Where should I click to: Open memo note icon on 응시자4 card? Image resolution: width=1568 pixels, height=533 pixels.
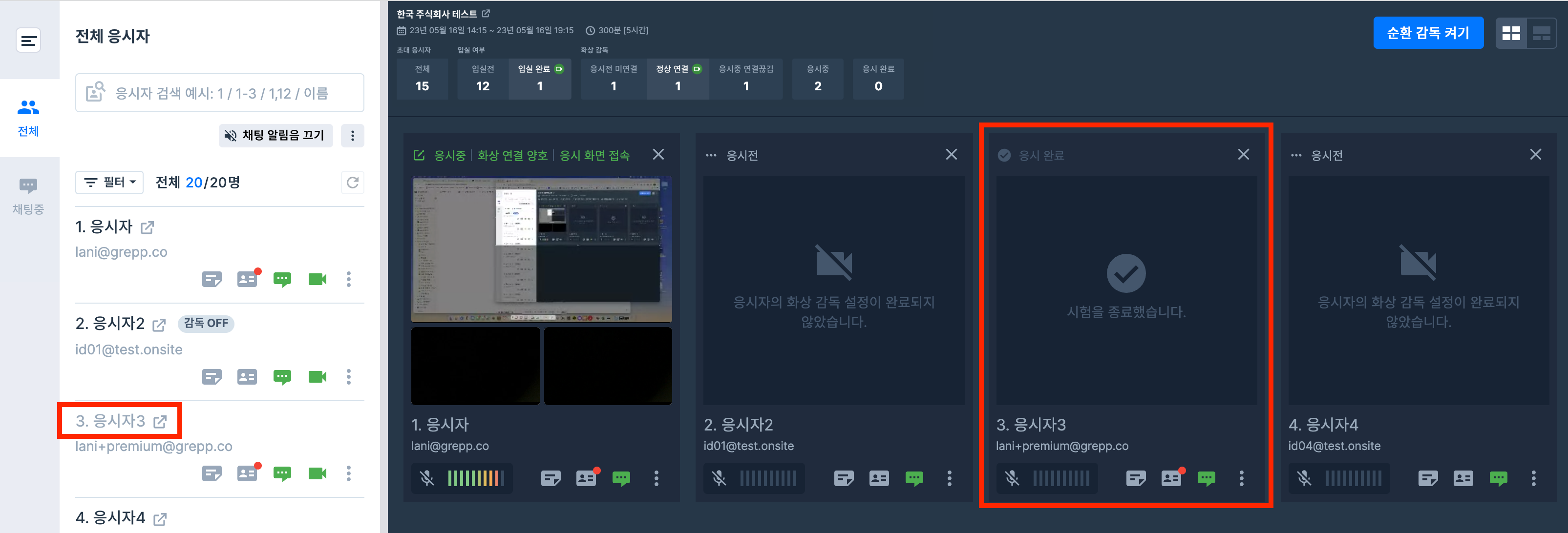click(x=1428, y=479)
